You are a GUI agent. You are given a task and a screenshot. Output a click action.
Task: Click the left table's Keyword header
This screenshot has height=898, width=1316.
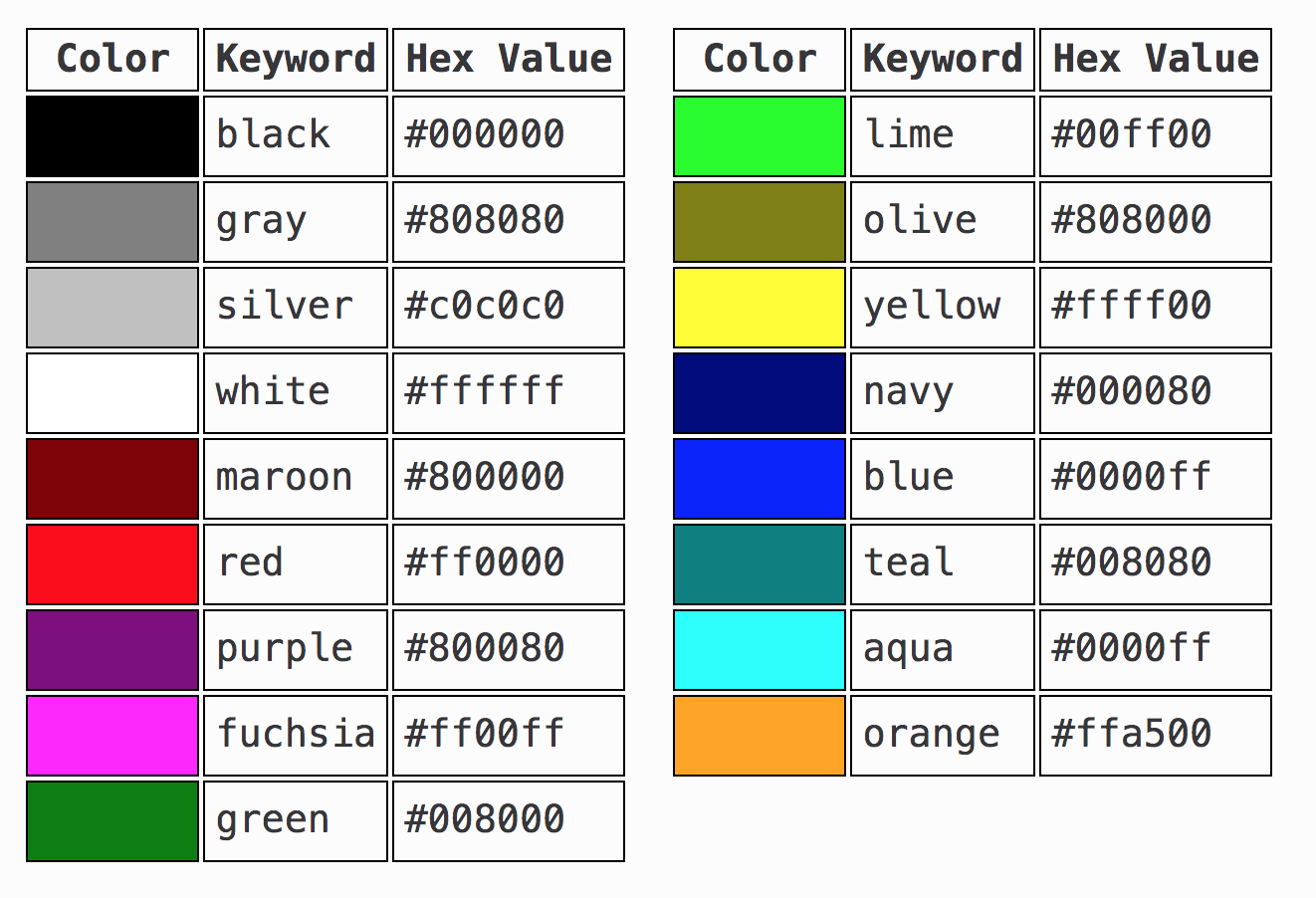point(296,60)
